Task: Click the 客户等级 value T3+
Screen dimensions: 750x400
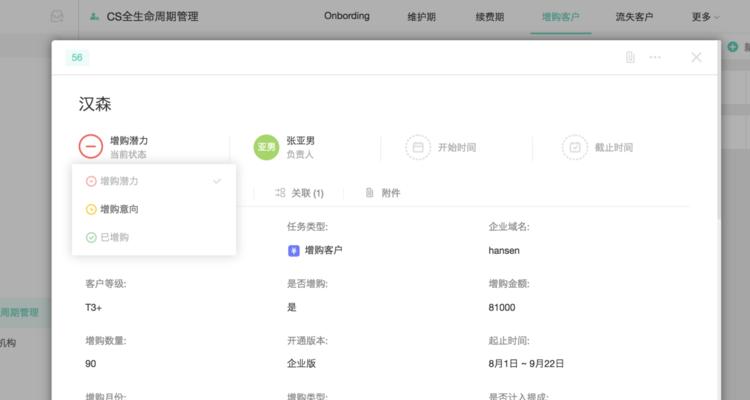Action: click(x=93, y=307)
